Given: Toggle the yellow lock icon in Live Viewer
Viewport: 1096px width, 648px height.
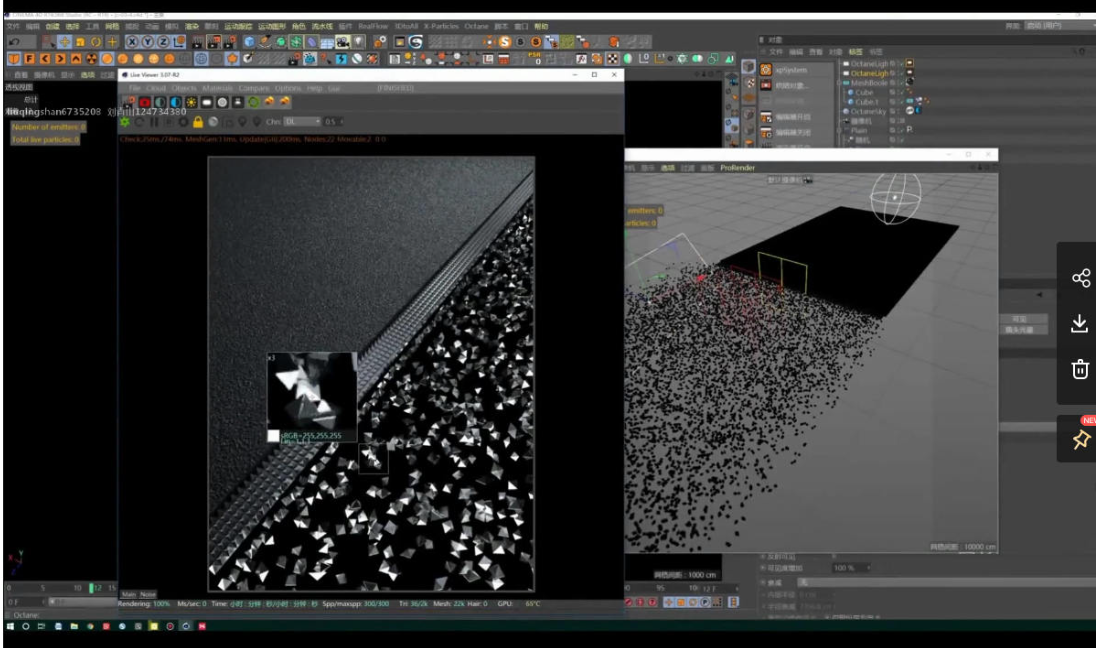Looking at the screenshot, I should [x=198, y=122].
